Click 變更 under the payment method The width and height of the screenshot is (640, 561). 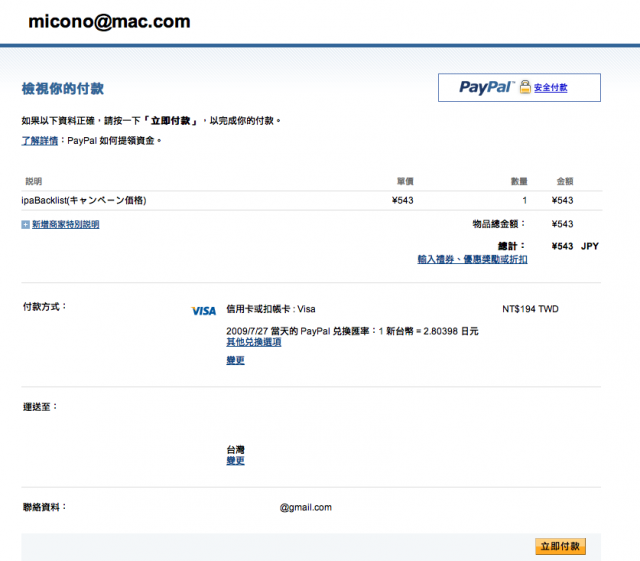[236, 360]
